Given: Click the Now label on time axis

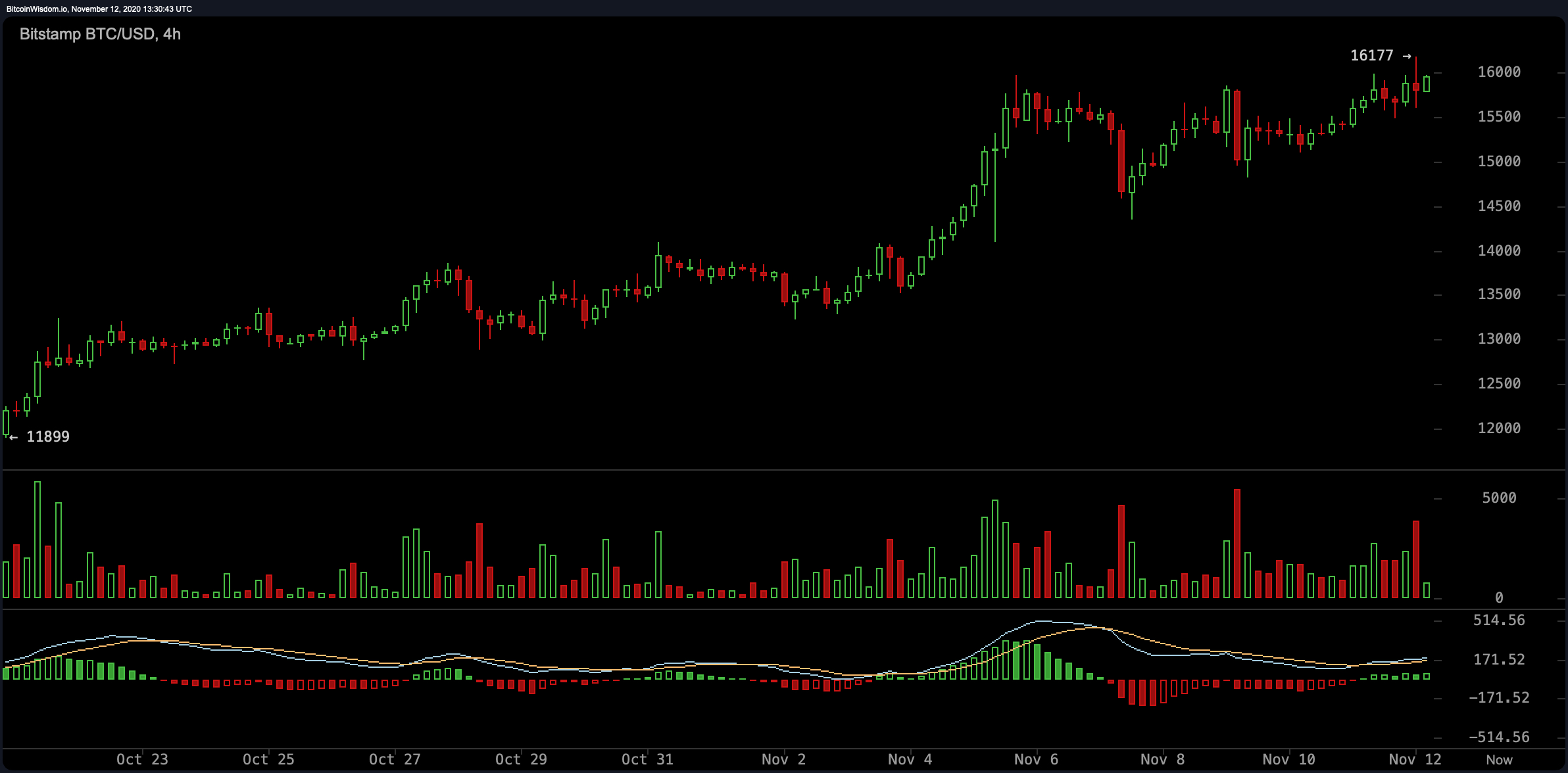Looking at the screenshot, I should pos(1499,760).
